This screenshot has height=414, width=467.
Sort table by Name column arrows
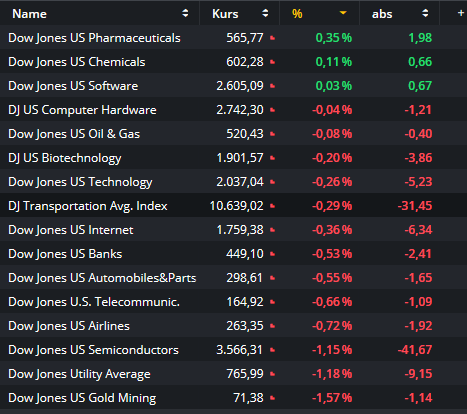click(185, 13)
